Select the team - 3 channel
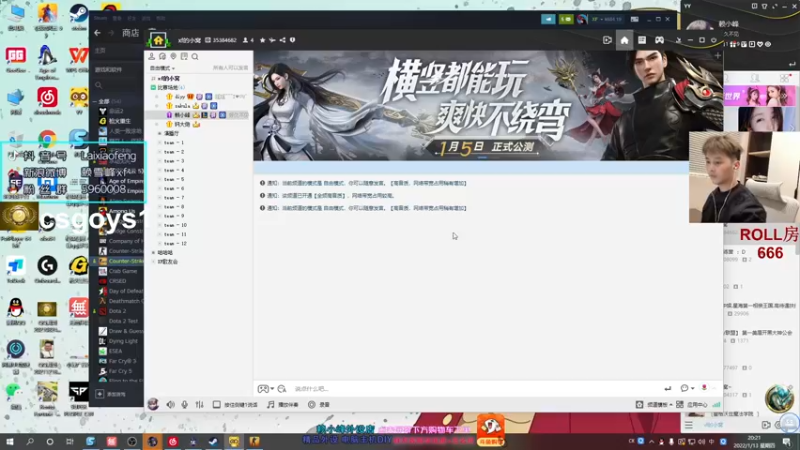Image resolution: width=800 pixels, height=450 pixels. coord(174,161)
